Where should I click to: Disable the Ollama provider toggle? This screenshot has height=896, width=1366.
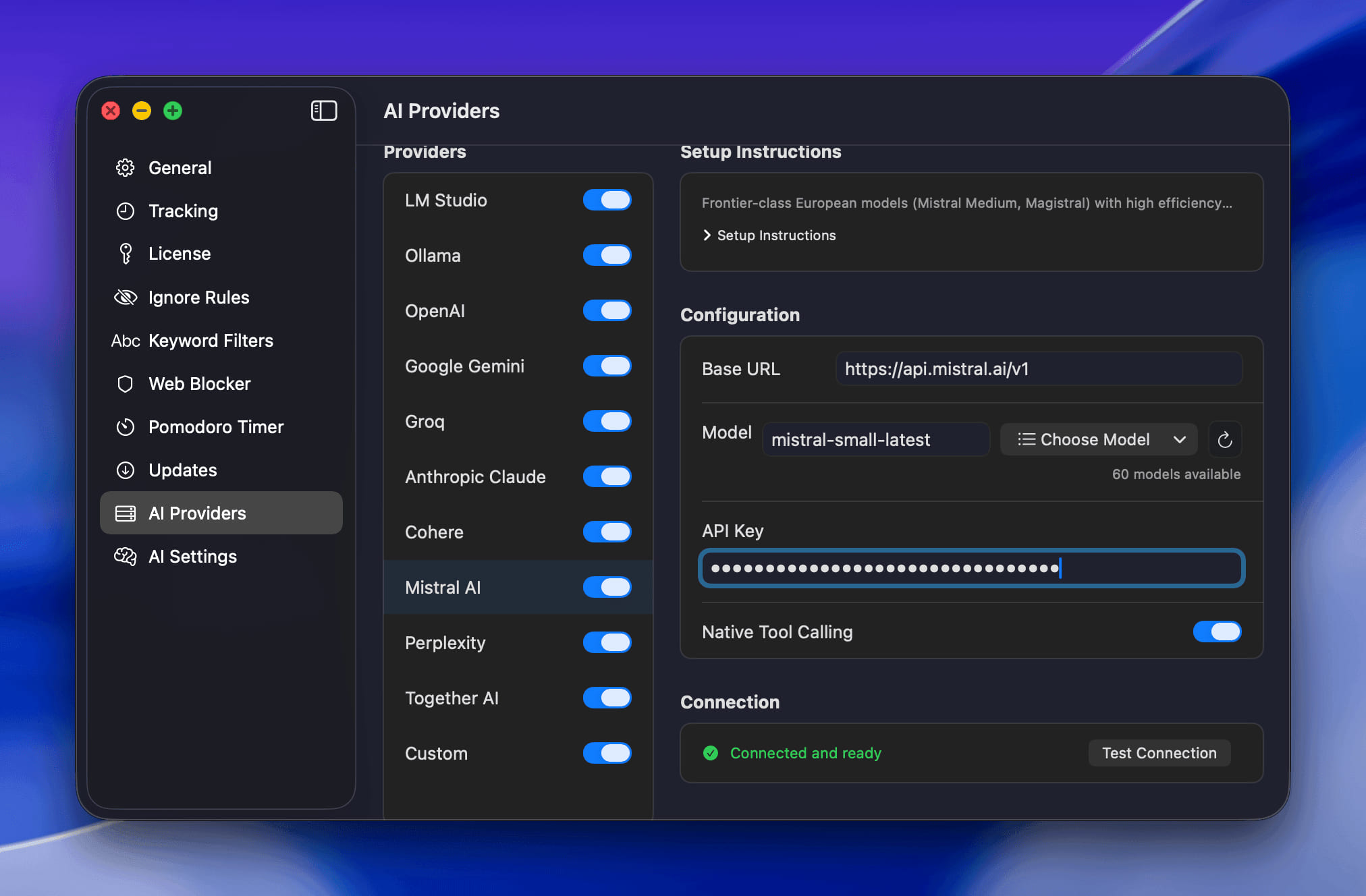click(x=607, y=256)
